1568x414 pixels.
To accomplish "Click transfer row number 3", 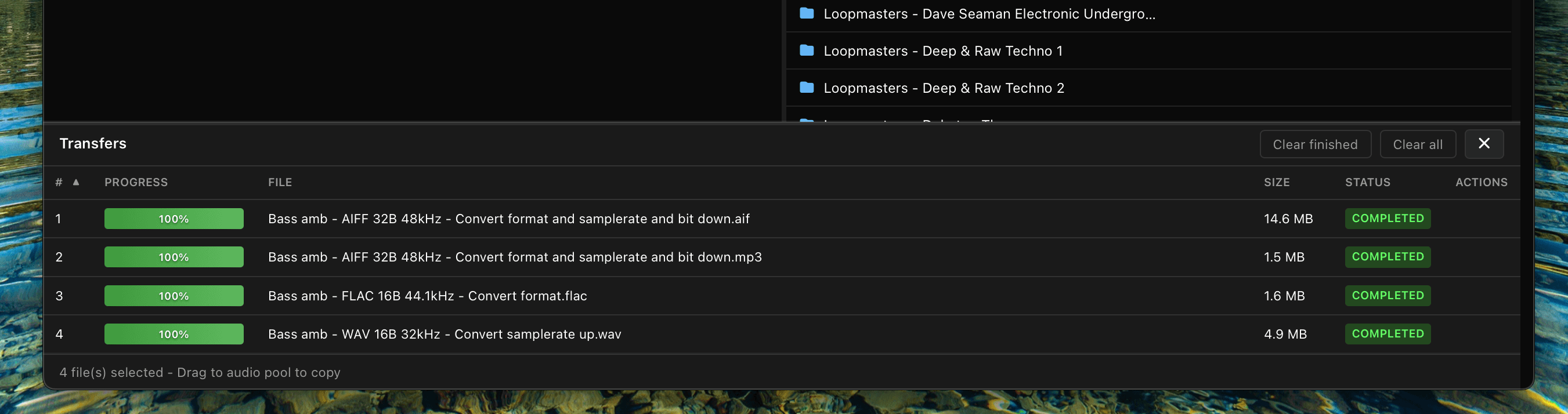I will [x=59, y=296].
